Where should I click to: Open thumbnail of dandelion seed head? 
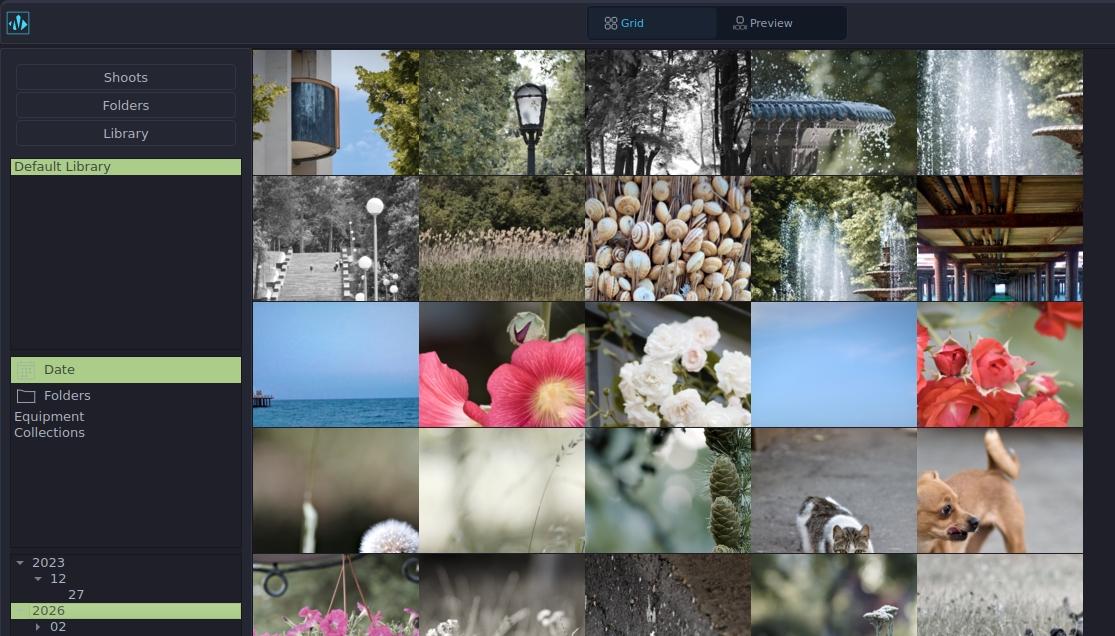point(336,491)
